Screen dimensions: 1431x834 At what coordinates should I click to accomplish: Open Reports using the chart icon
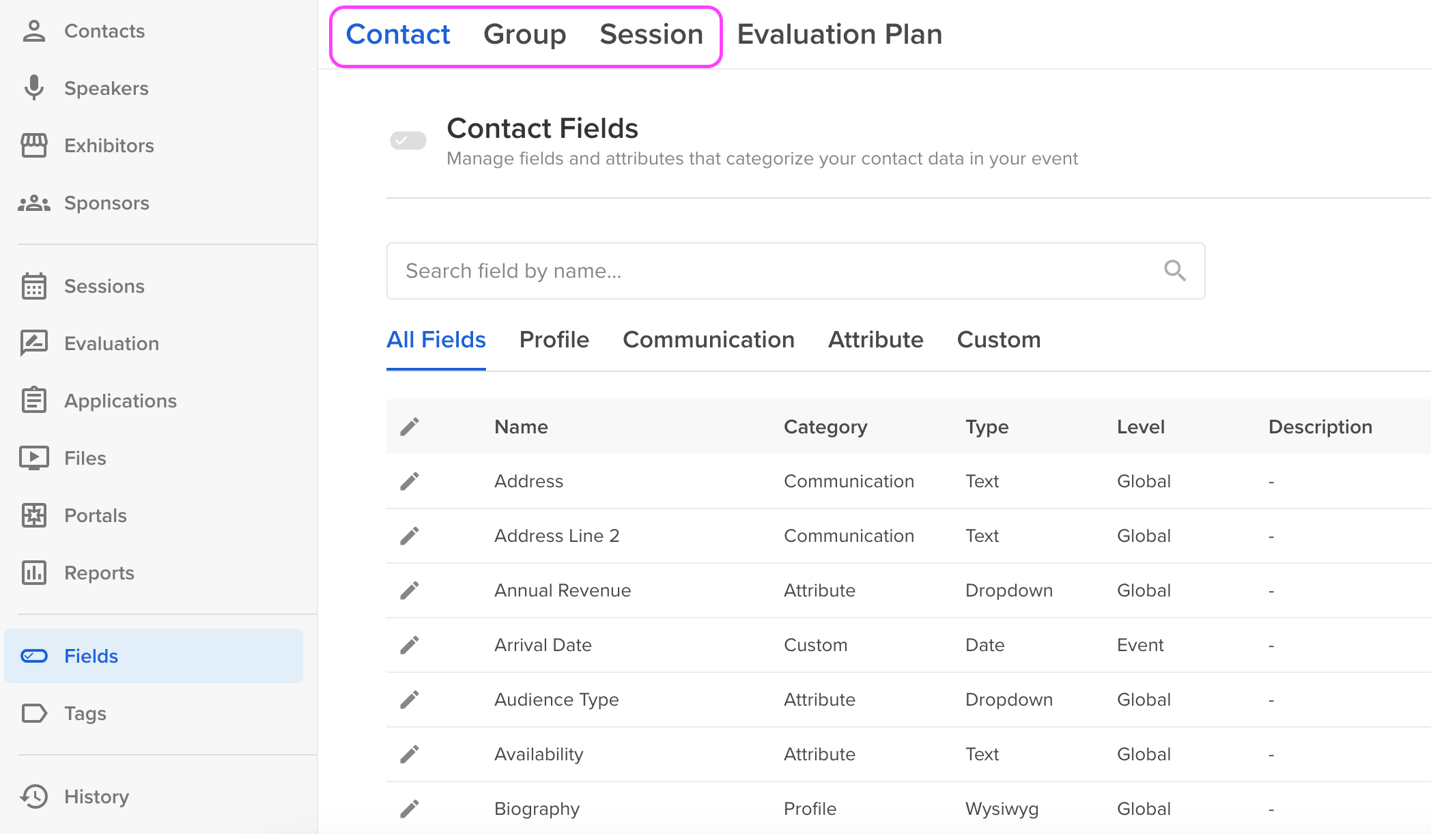(34, 573)
